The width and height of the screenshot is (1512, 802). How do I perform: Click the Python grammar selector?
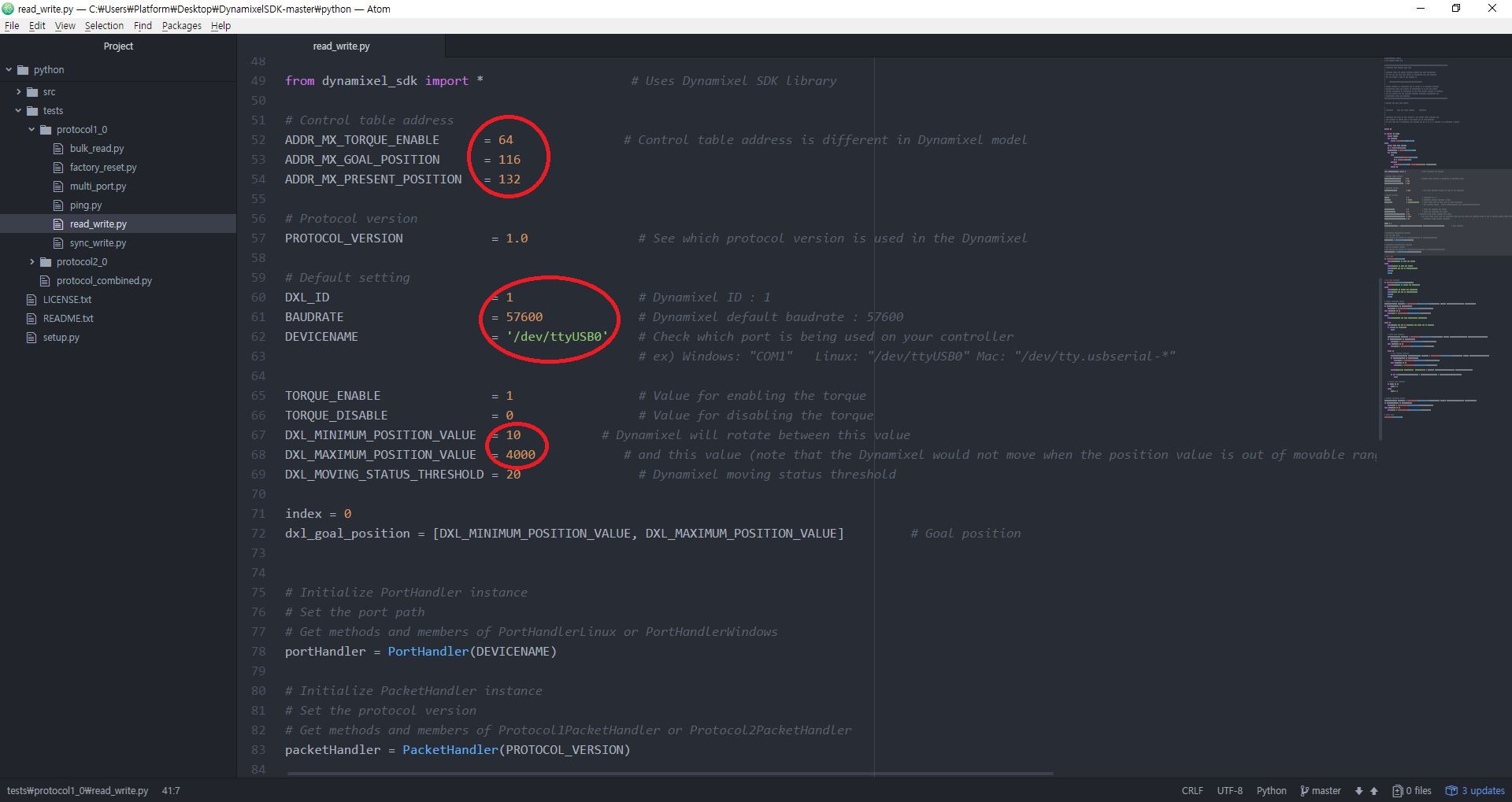[1271, 791]
